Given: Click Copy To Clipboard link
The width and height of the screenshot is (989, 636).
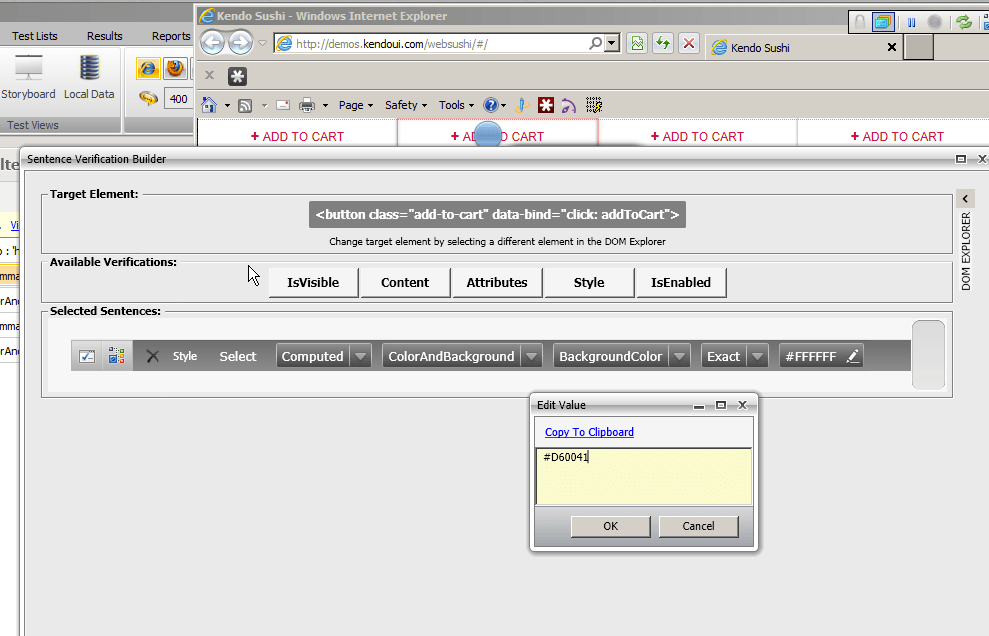Looking at the screenshot, I should coord(589,432).
